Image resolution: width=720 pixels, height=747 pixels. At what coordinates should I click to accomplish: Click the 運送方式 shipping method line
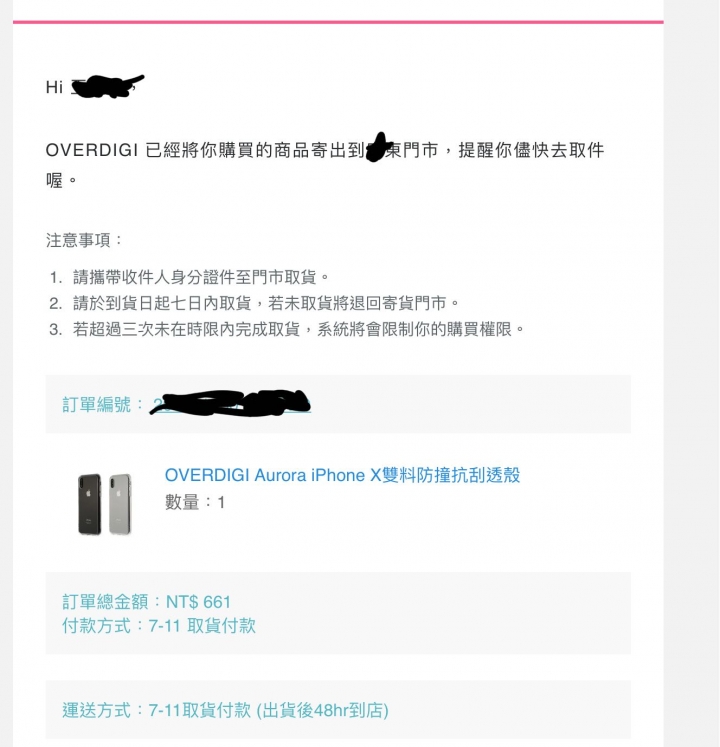[225, 710]
